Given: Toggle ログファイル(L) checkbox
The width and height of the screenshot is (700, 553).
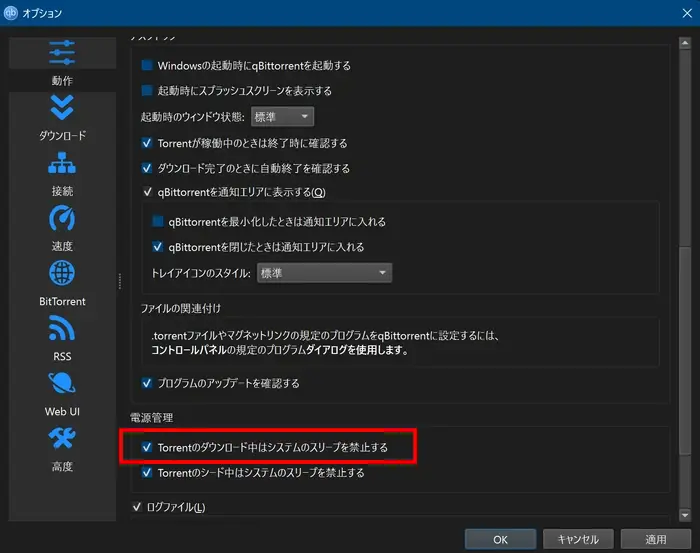Looking at the screenshot, I should click(137, 507).
